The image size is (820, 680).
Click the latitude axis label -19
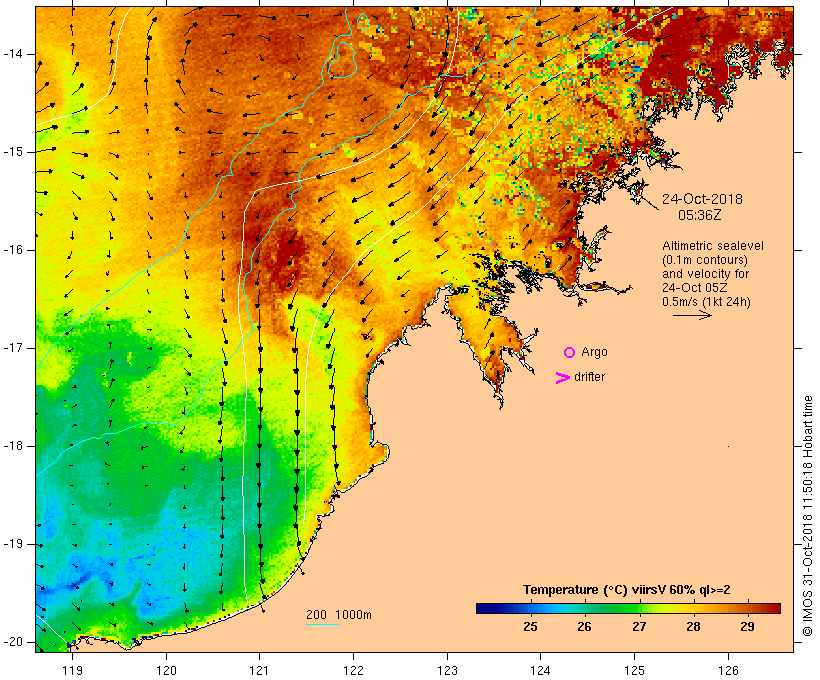13,545
